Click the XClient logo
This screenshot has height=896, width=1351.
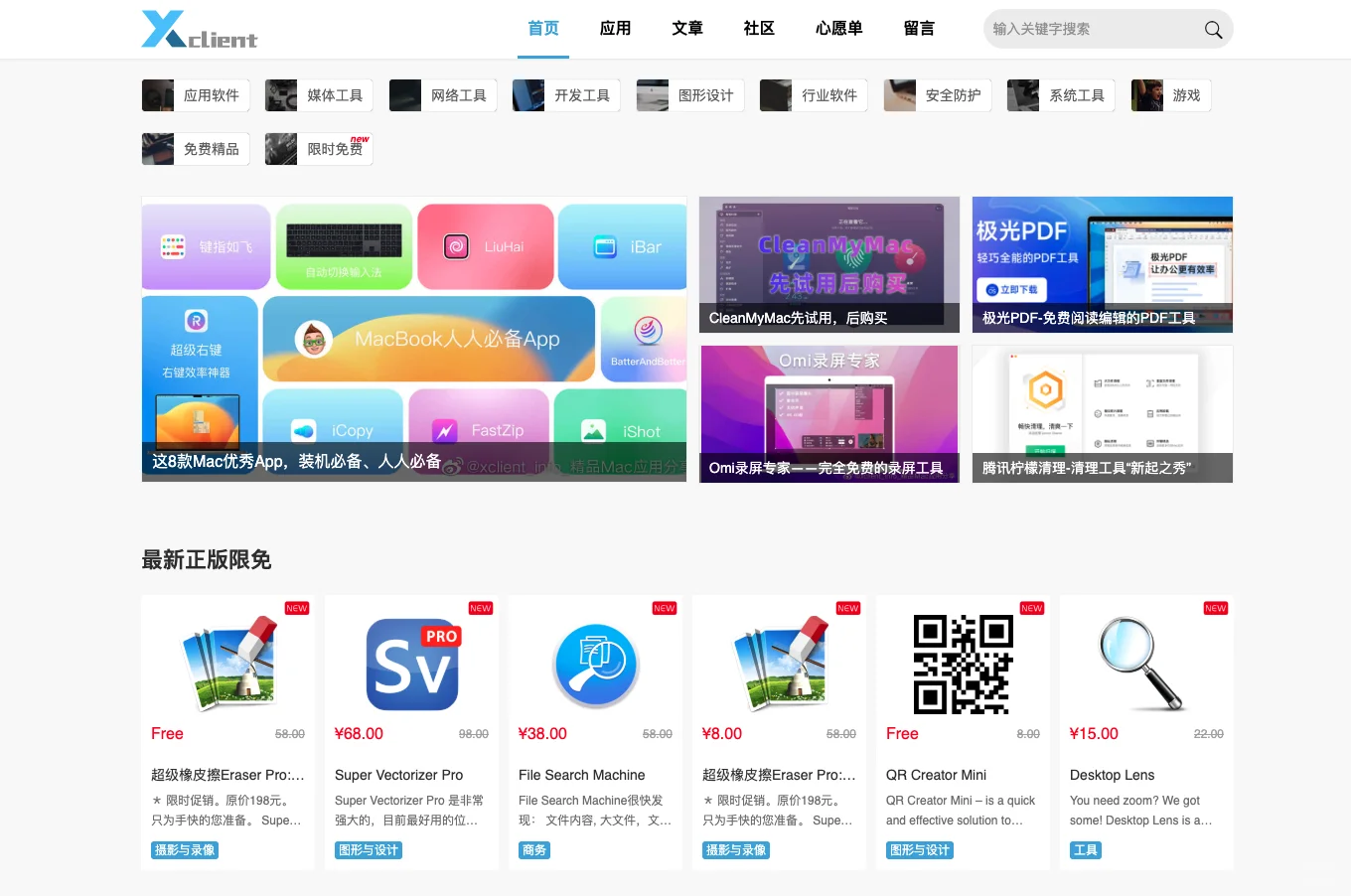199,29
